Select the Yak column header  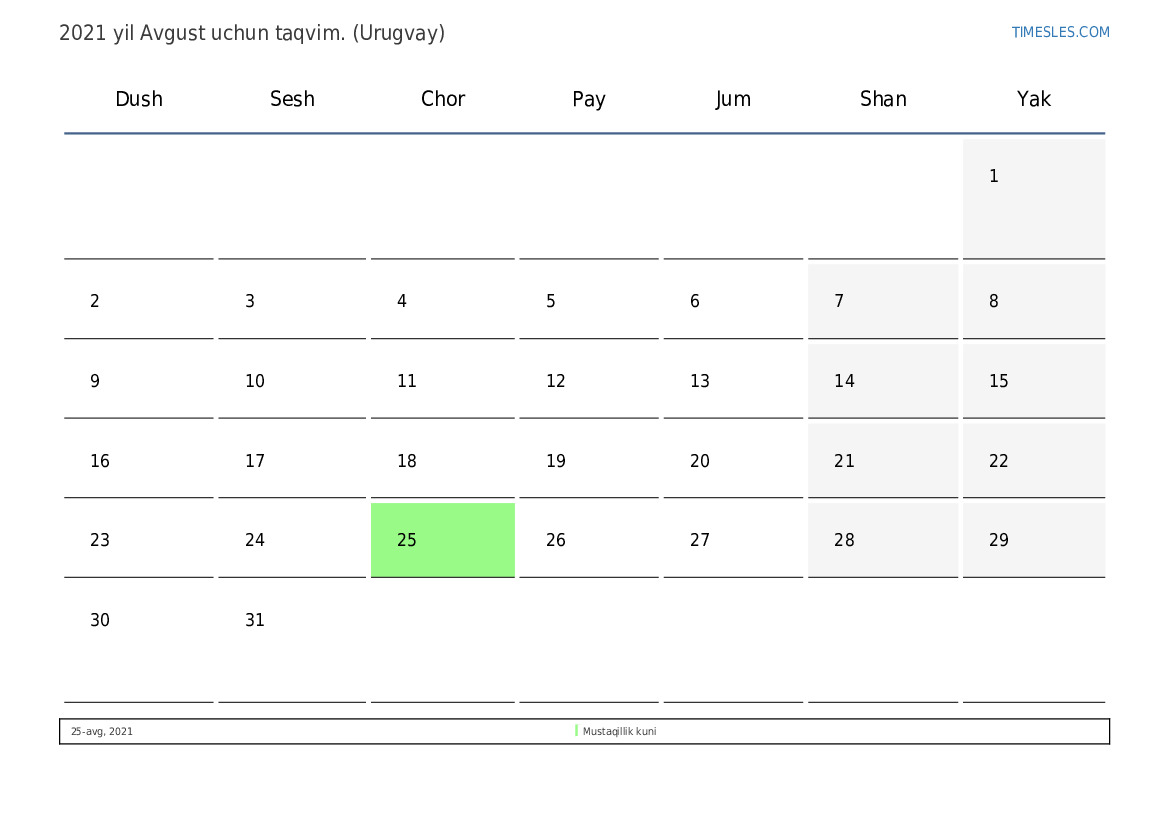point(1033,99)
